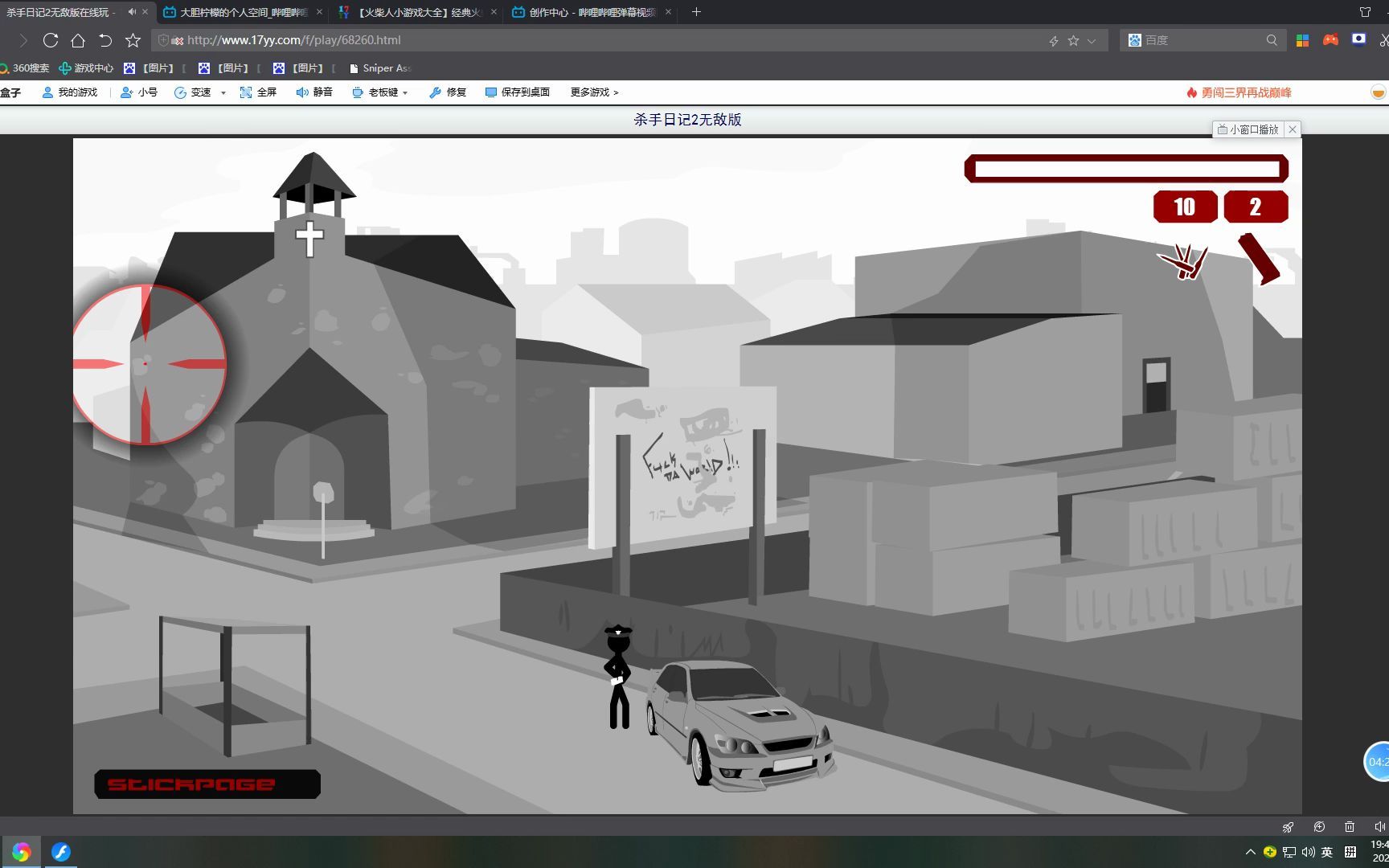The image size is (1389, 868).
Task: Open the 勇闯三界再战巅峰 promo link
Action: [x=1239, y=92]
